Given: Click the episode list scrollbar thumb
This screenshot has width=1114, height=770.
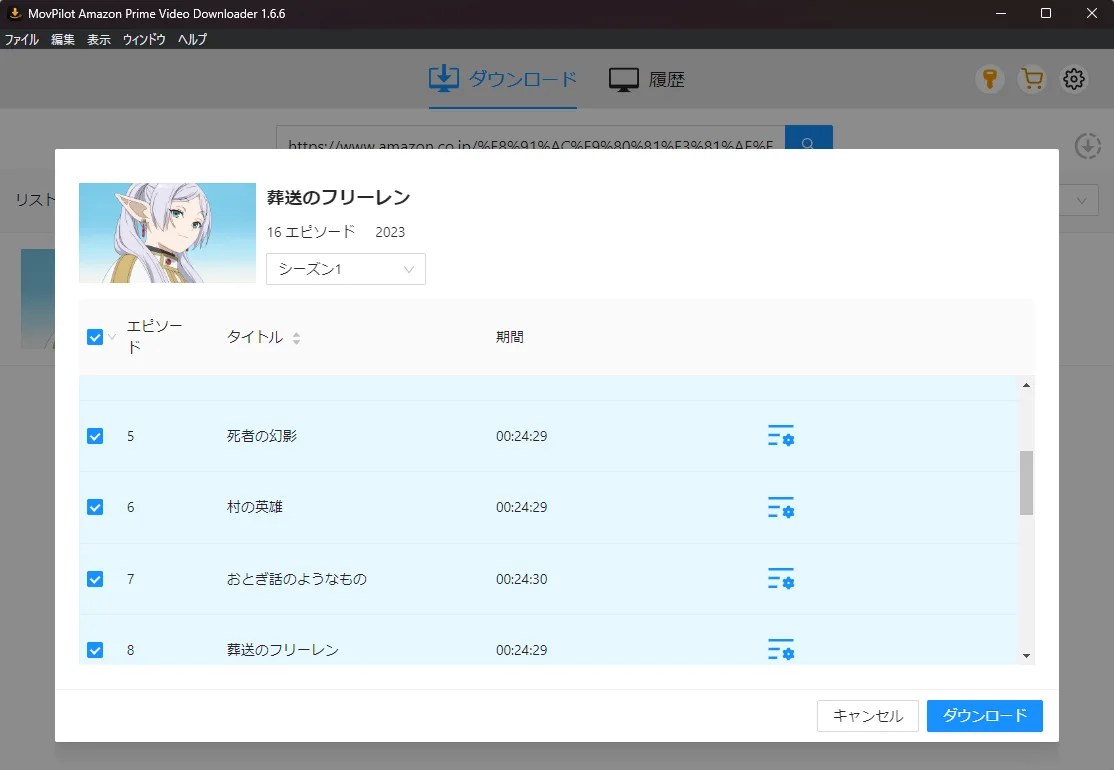Looking at the screenshot, I should pos(1026,483).
